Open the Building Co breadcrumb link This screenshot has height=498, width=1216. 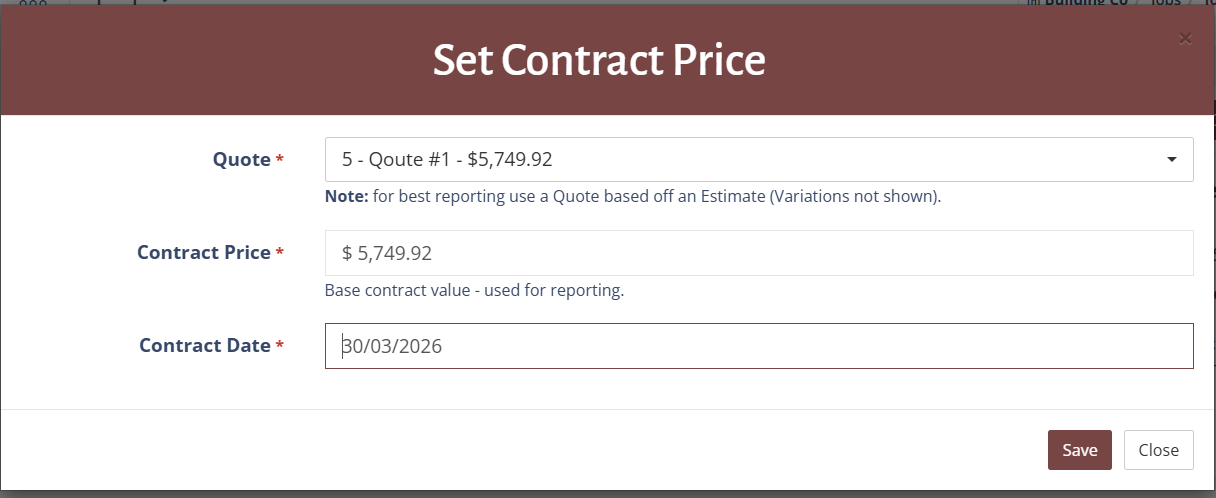tap(1084, 3)
